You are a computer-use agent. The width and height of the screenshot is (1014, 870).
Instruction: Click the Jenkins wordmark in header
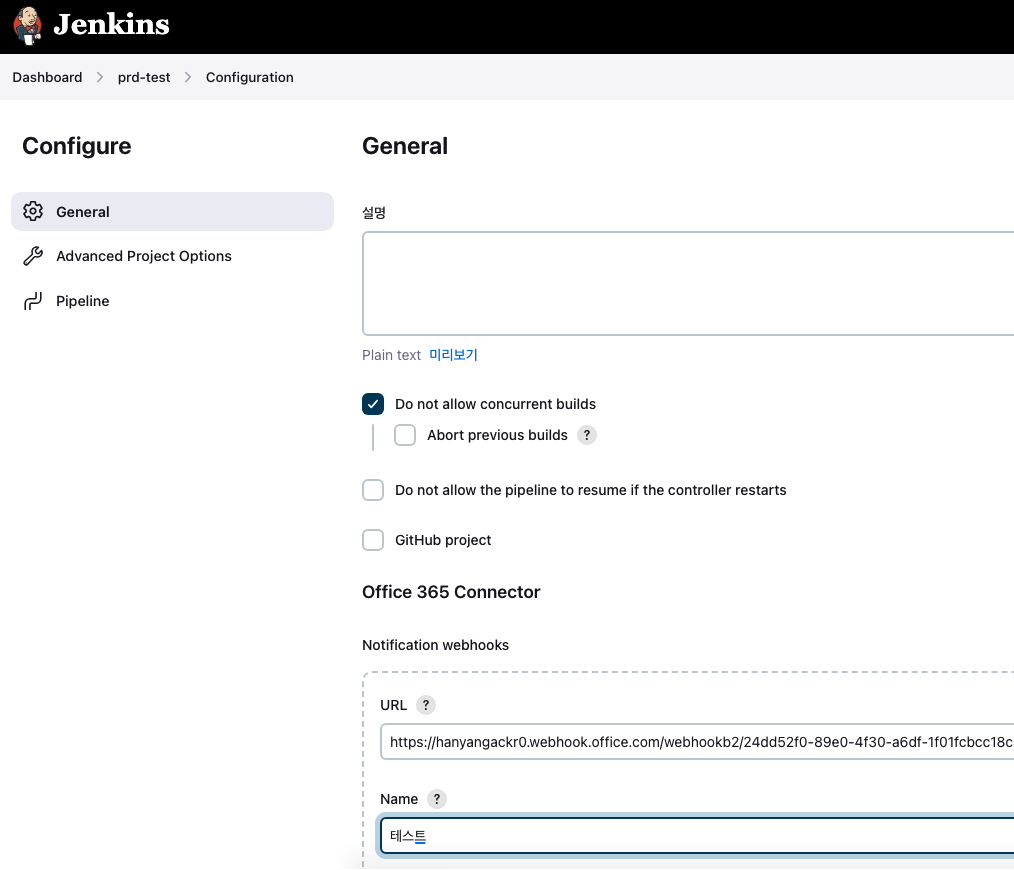click(111, 25)
